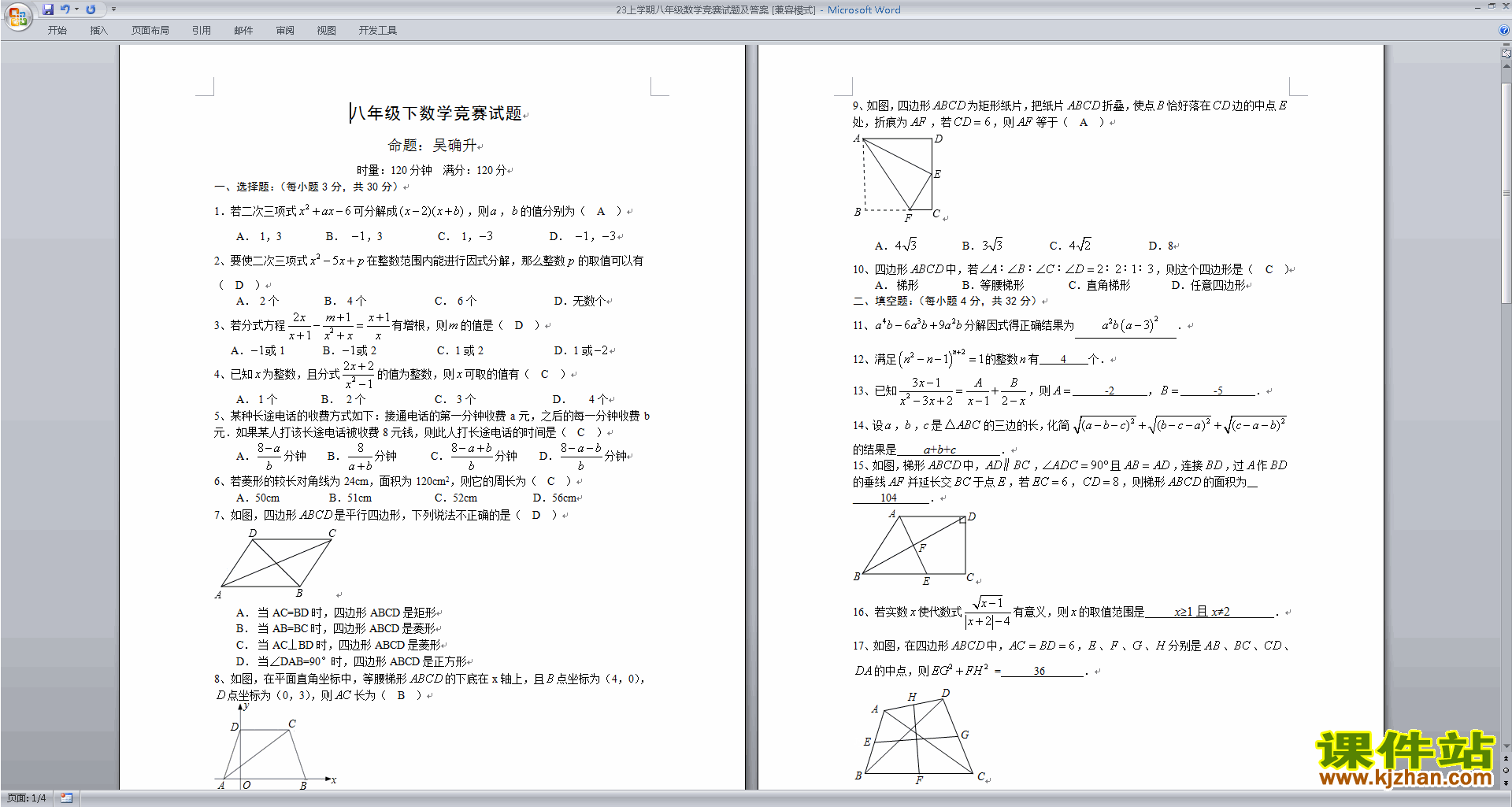Open Select Browse Object round button
The width and height of the screenshot is (1512, 807).
click(1506, 771)
